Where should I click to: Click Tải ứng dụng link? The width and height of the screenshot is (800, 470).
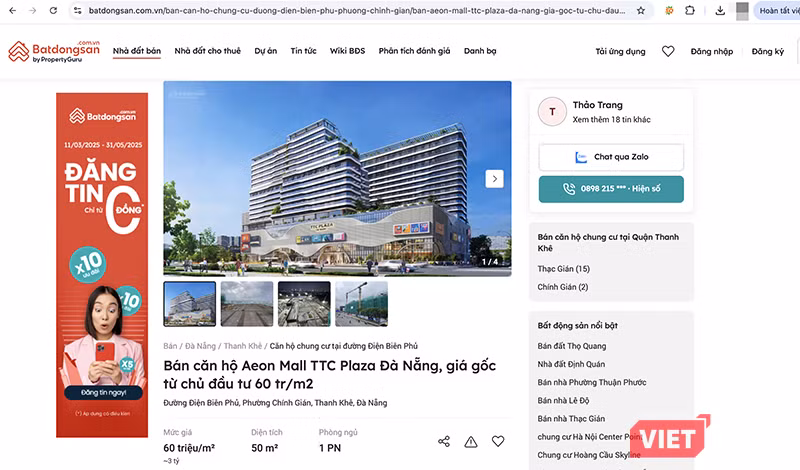pos(620,52)
